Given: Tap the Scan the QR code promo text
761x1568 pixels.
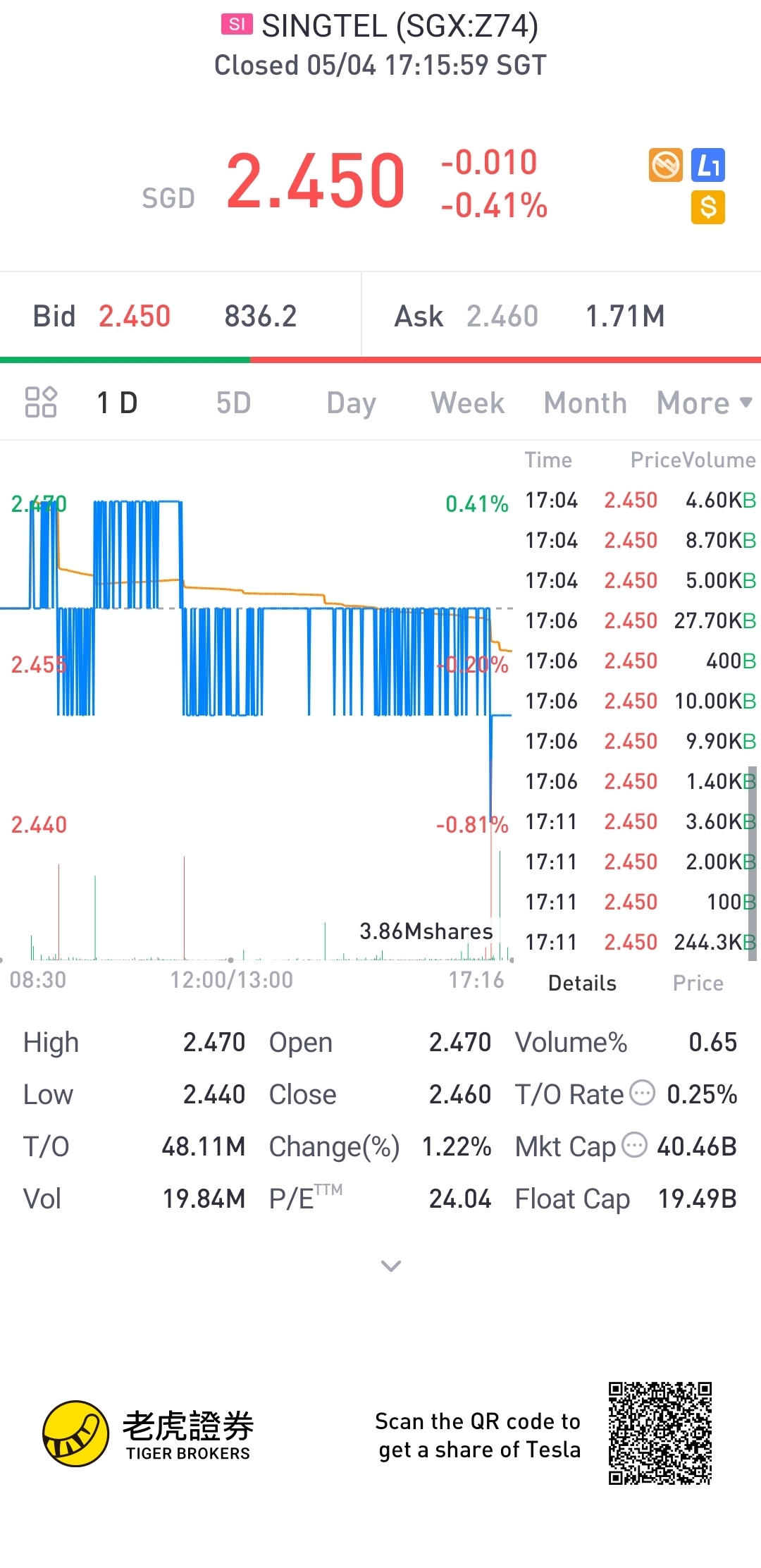Looking at the screenshot, I should pos(478,1435).
